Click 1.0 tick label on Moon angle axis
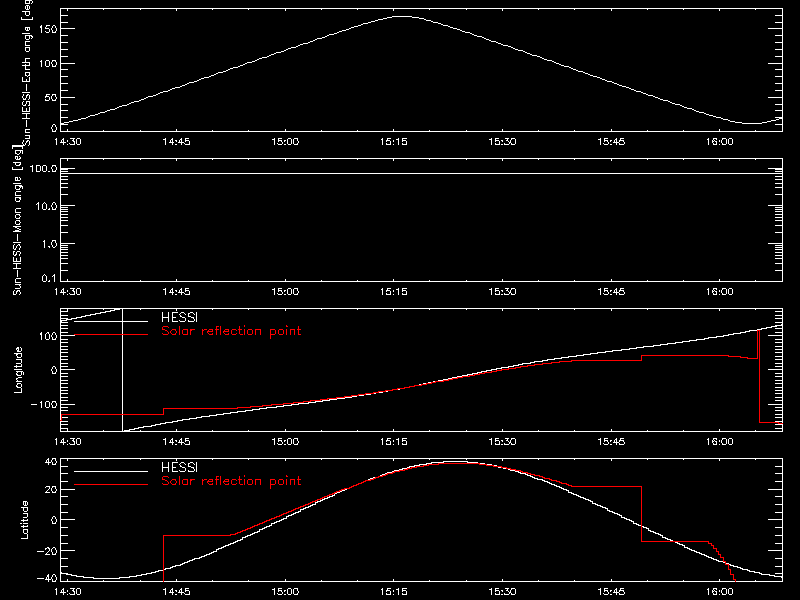800x600 pixels. 49,244
